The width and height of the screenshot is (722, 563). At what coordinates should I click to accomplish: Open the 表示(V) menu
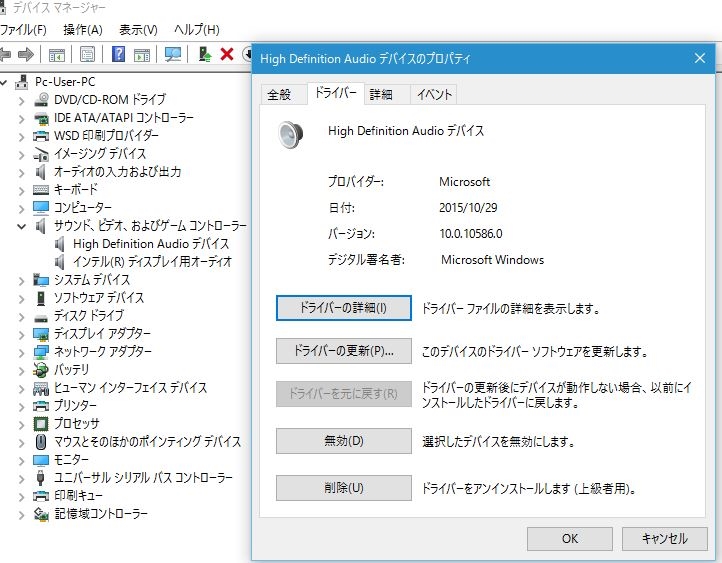tap(138, 30)
